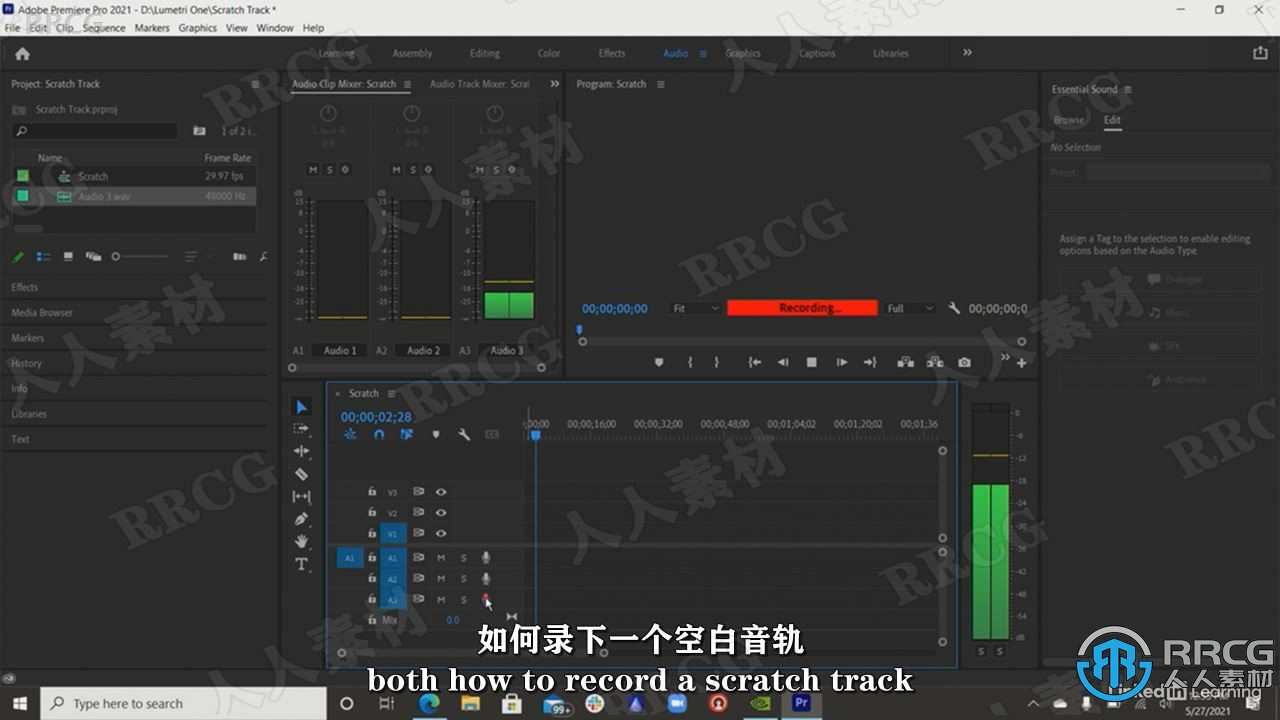The height and width of the screenshot is (720, 1280).
Task: Click Export Frame camera icon
Action: (964, 362)
